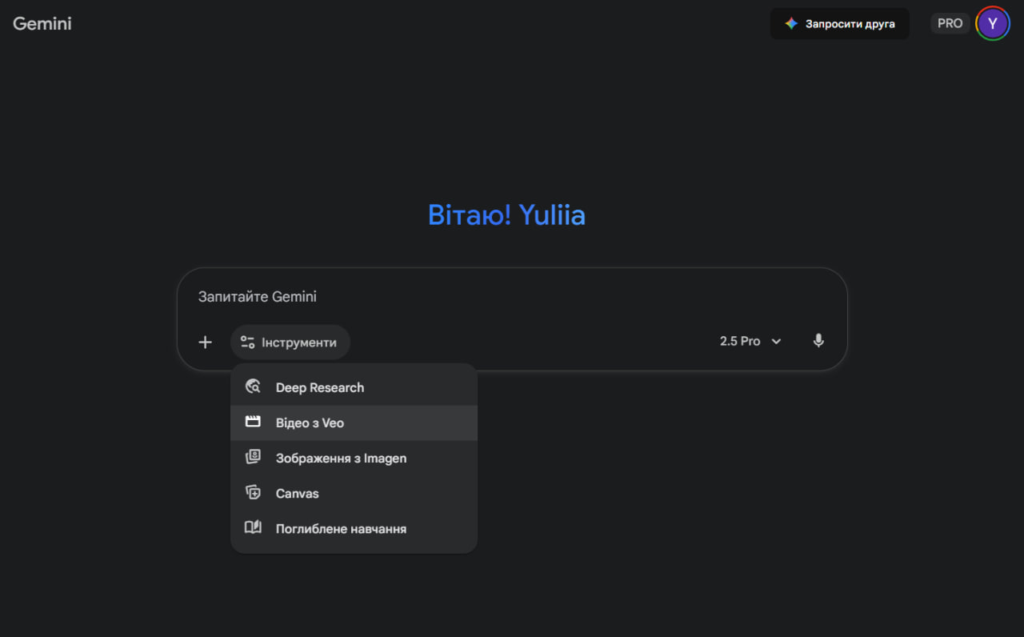Click the Gemini logo text

pyautogui.click(x=42, y=24)
